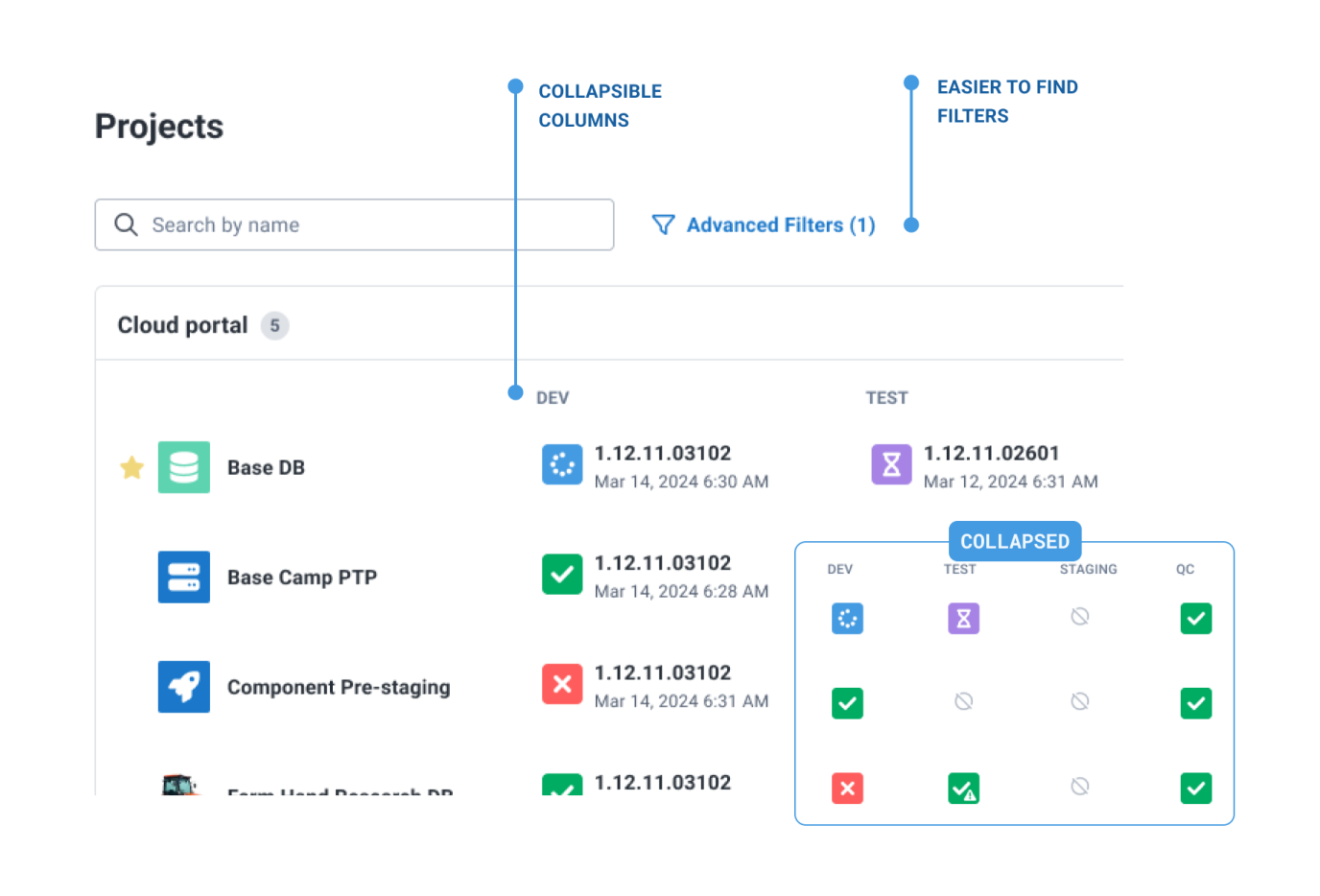Viewport: 1320px width, 896px height.
Task: Open the Component Pre-staging project
Action: (338, 687)
